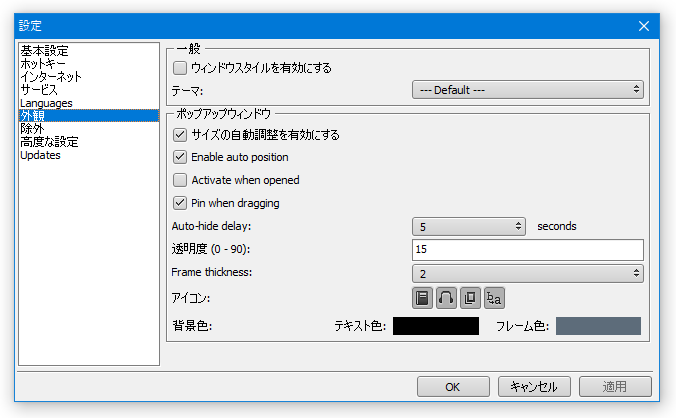Click the 'seconds' label beside the delay
Image resolution: width=676 pixels, height=418 pixels.
pos(557,226)
